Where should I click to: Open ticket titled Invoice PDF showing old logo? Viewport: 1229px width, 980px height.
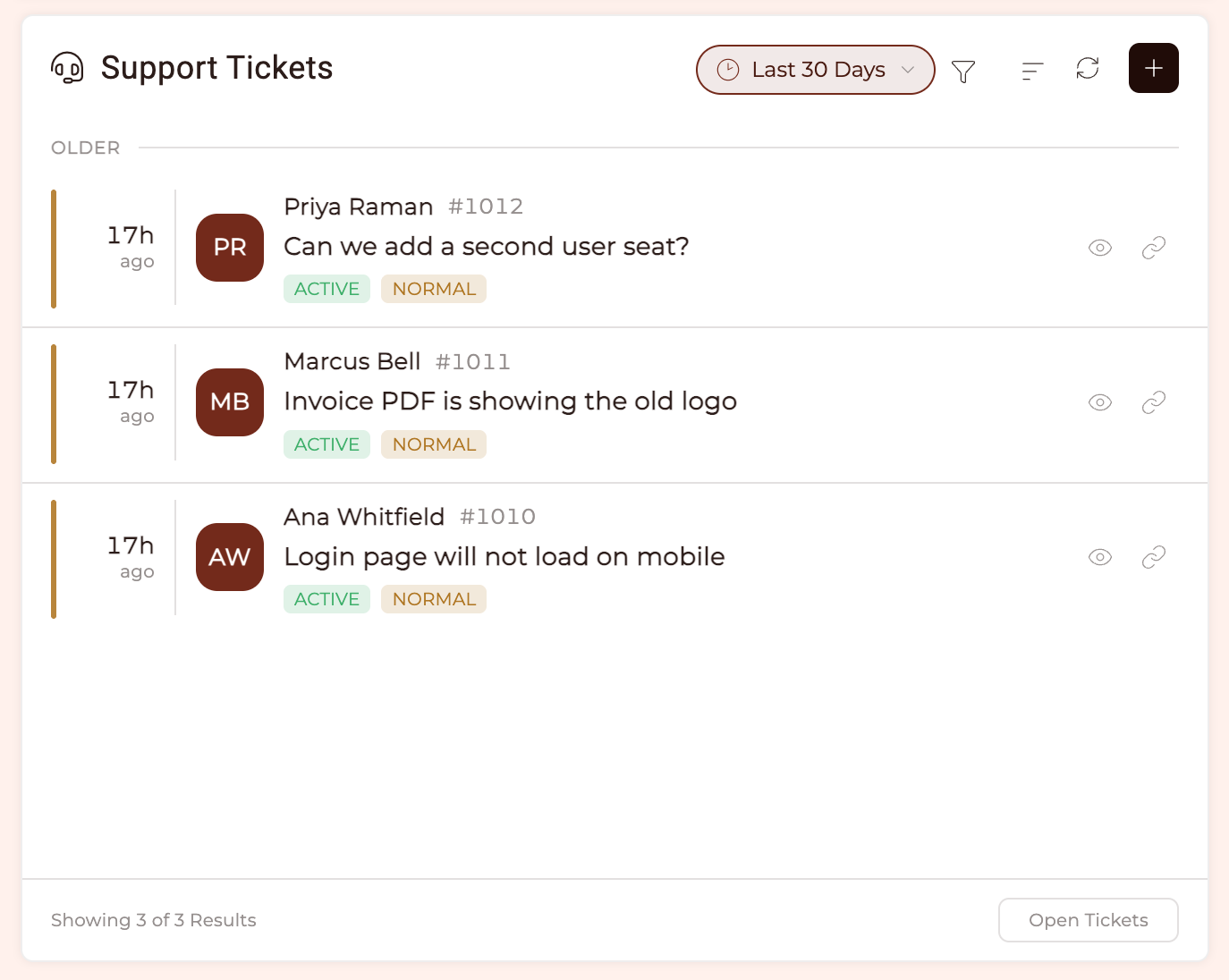pyautogui.click(x=510, y=401)
